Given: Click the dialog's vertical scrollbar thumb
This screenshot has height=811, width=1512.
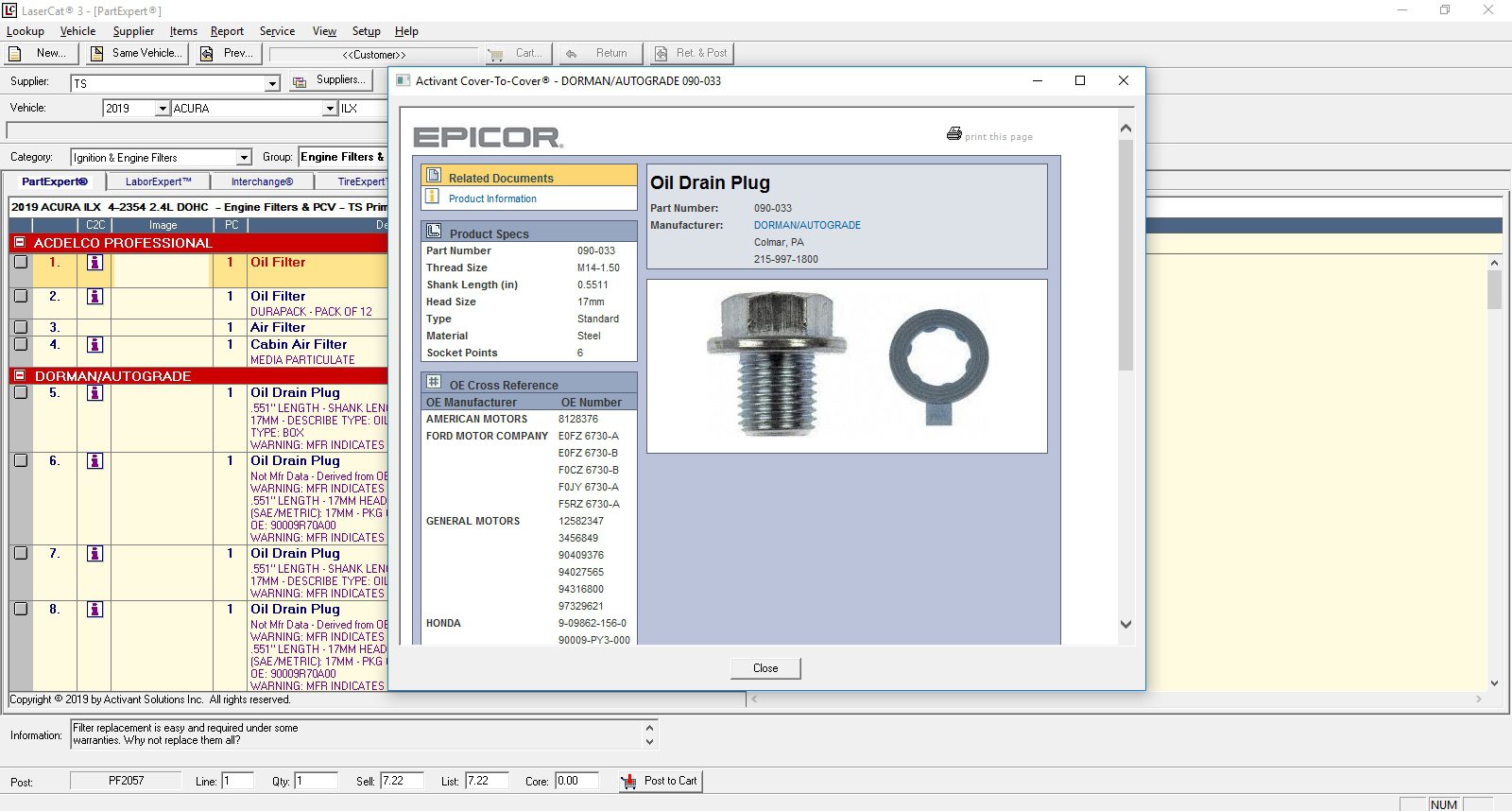Looking at the screenshot, I should click(x=1125, y=255).
